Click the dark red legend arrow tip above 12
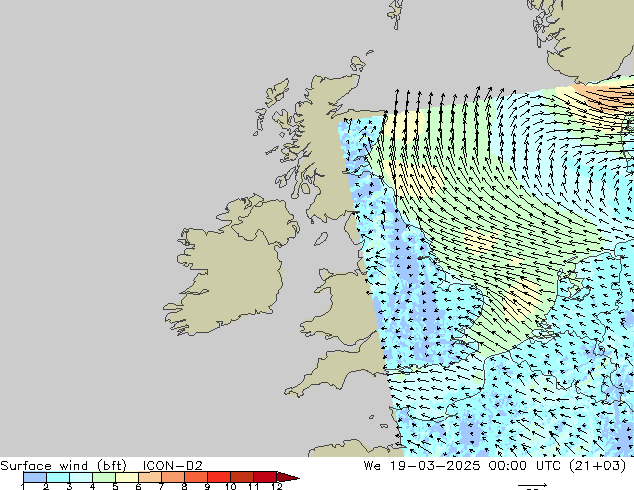634x490 pixels. click(x=288, y=477)
